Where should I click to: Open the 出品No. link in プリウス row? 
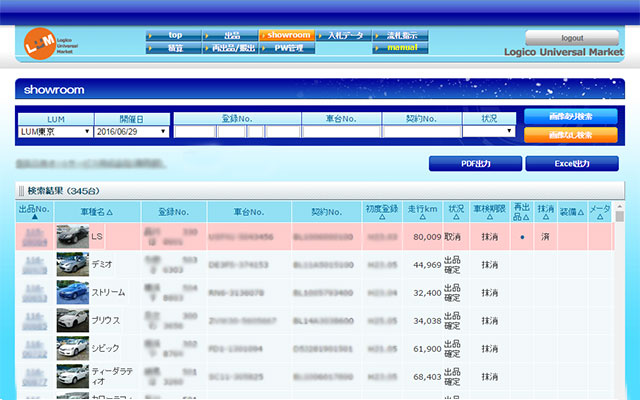[x=34, y=321]
